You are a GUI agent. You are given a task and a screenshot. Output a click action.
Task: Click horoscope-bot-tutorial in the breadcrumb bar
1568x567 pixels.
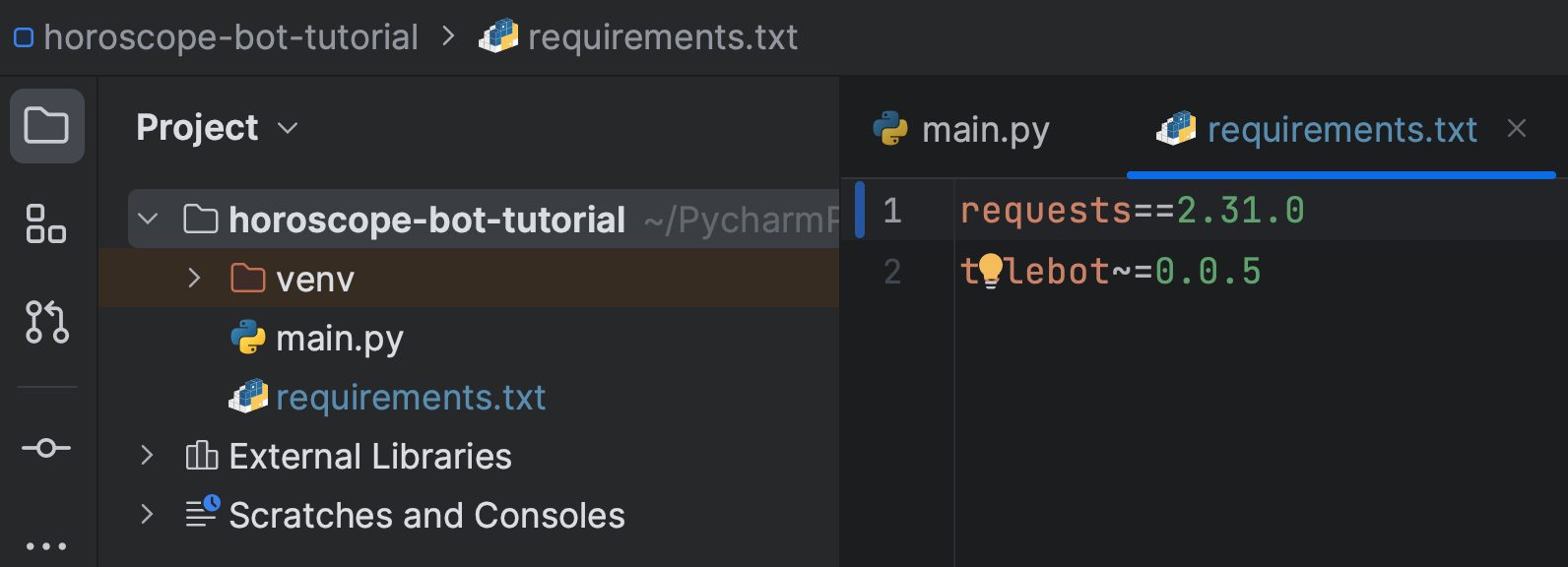pos(231,35)
